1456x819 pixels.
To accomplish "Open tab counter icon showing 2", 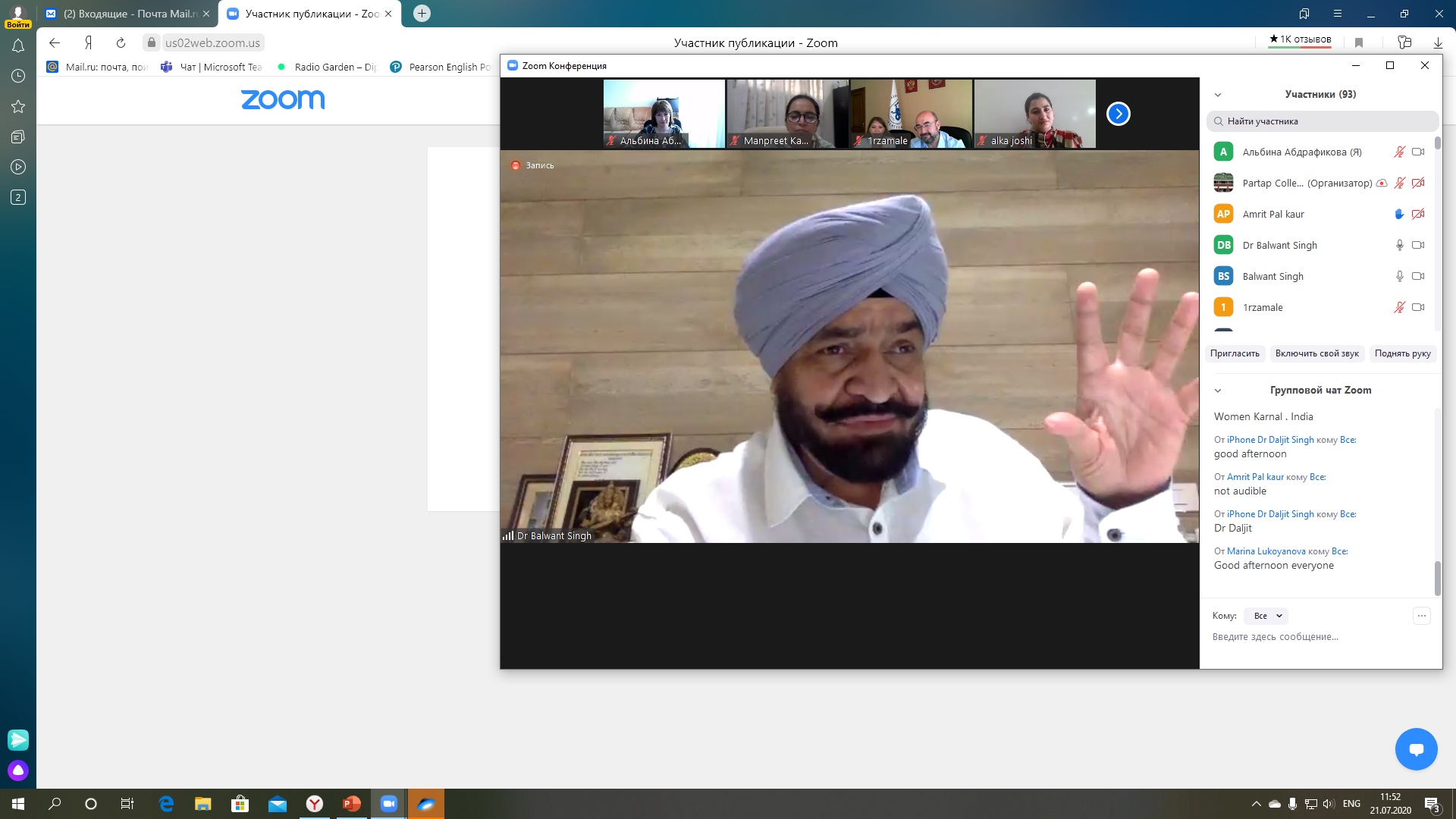I will tap(18, 197).
